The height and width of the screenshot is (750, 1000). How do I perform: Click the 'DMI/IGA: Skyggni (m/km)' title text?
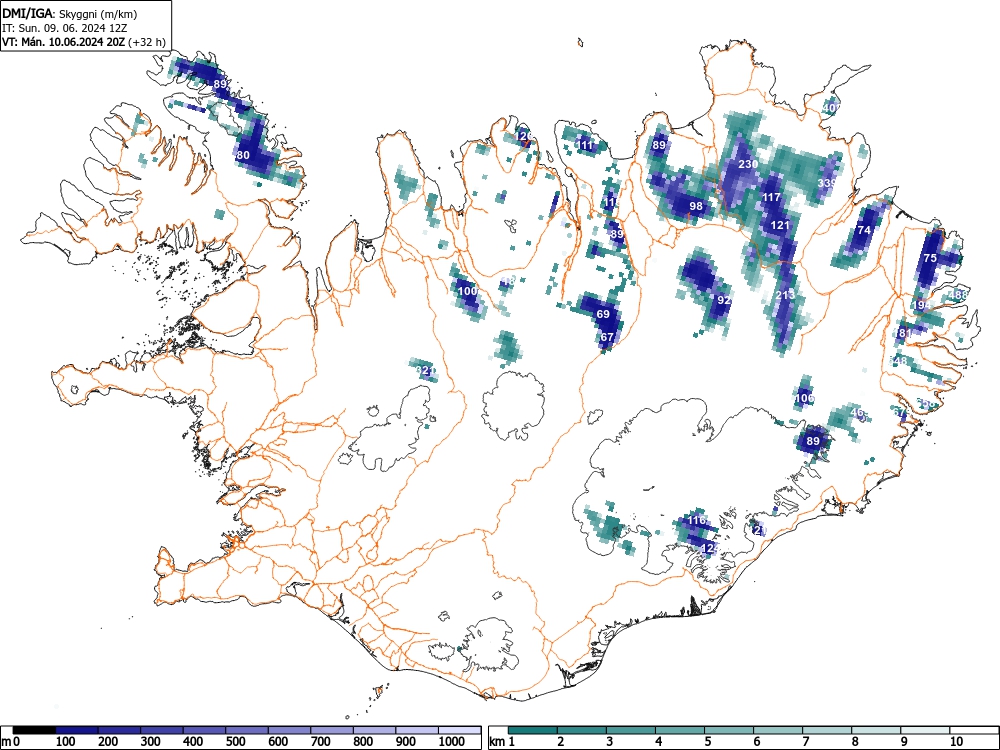[x=70, y=13]
